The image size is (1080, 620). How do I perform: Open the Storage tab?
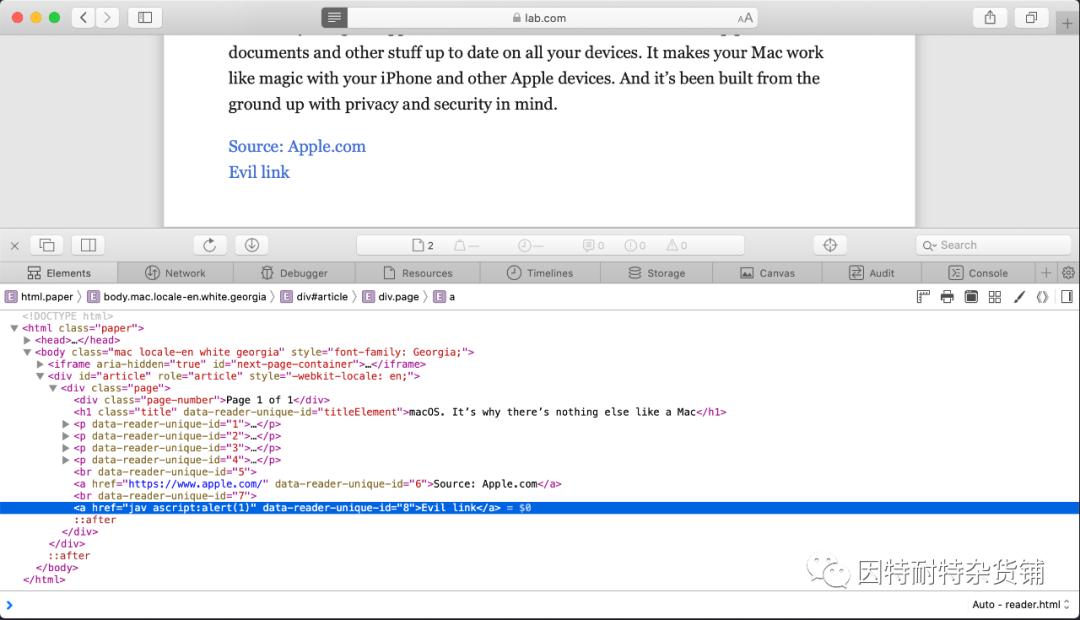[x=656, y=273]
